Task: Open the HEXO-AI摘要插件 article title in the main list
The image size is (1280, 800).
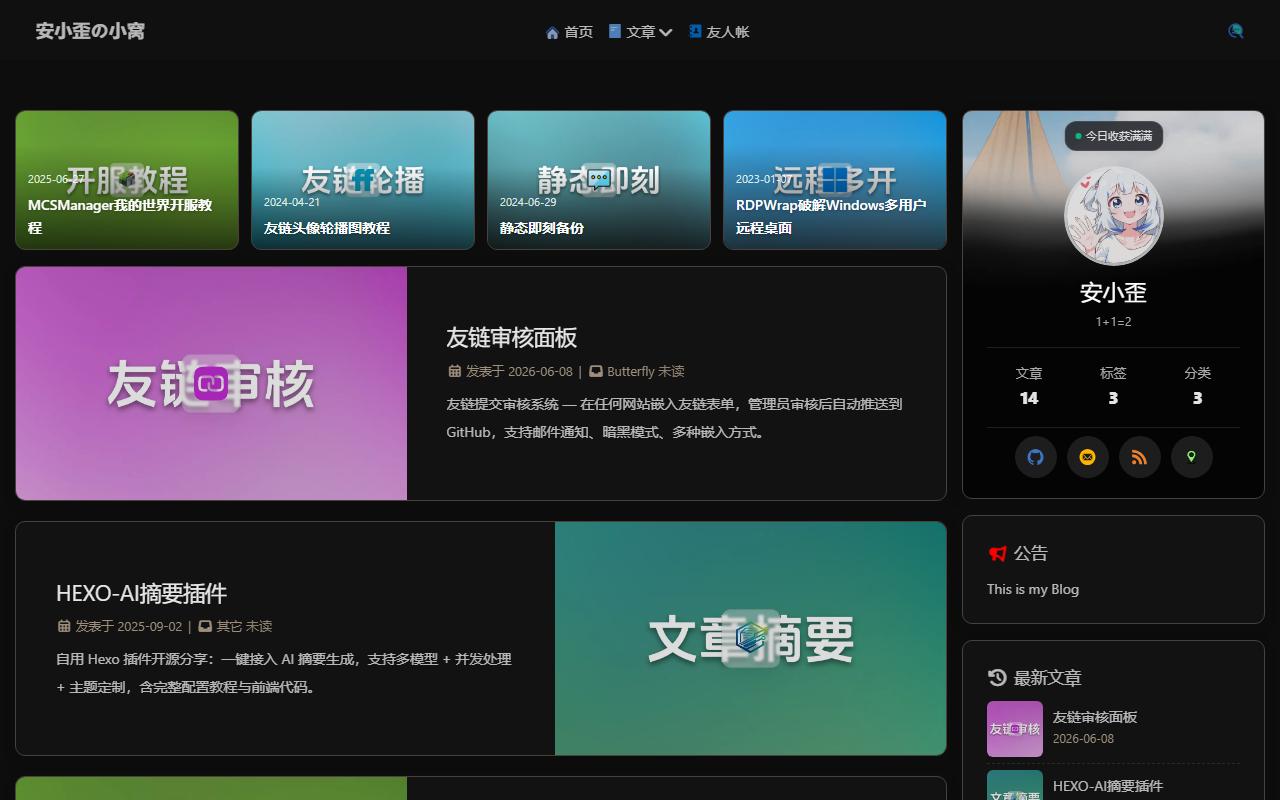Action: [x=141, y=593]
